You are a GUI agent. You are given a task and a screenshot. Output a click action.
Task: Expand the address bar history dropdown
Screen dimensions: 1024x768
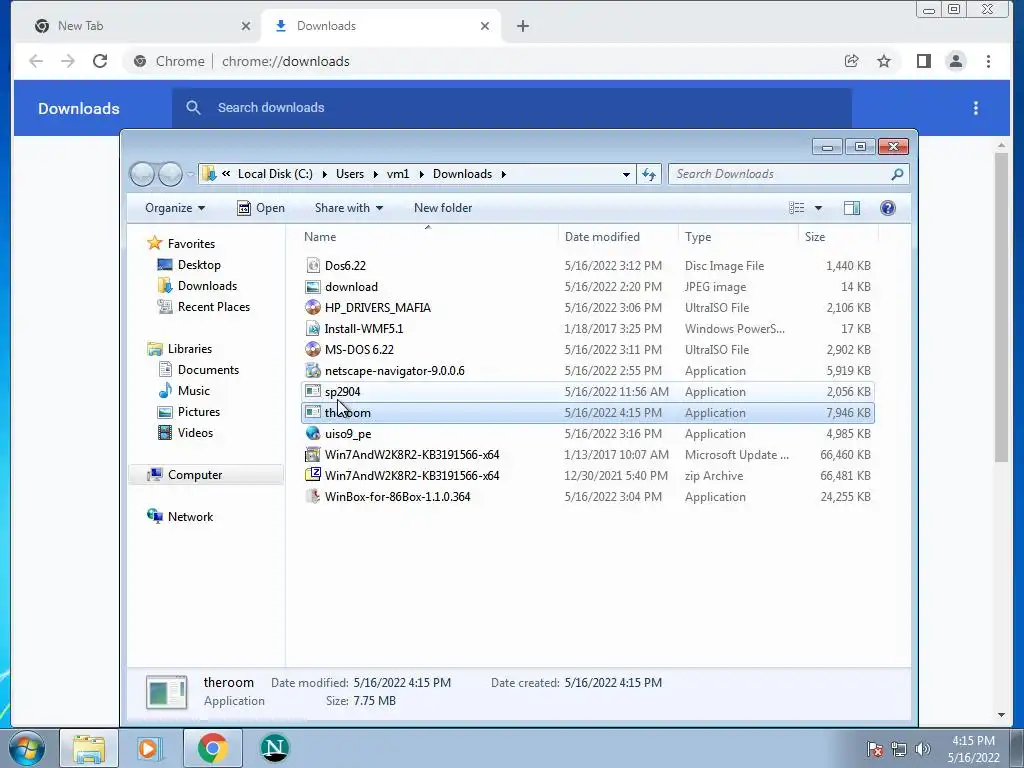(626, 174)
